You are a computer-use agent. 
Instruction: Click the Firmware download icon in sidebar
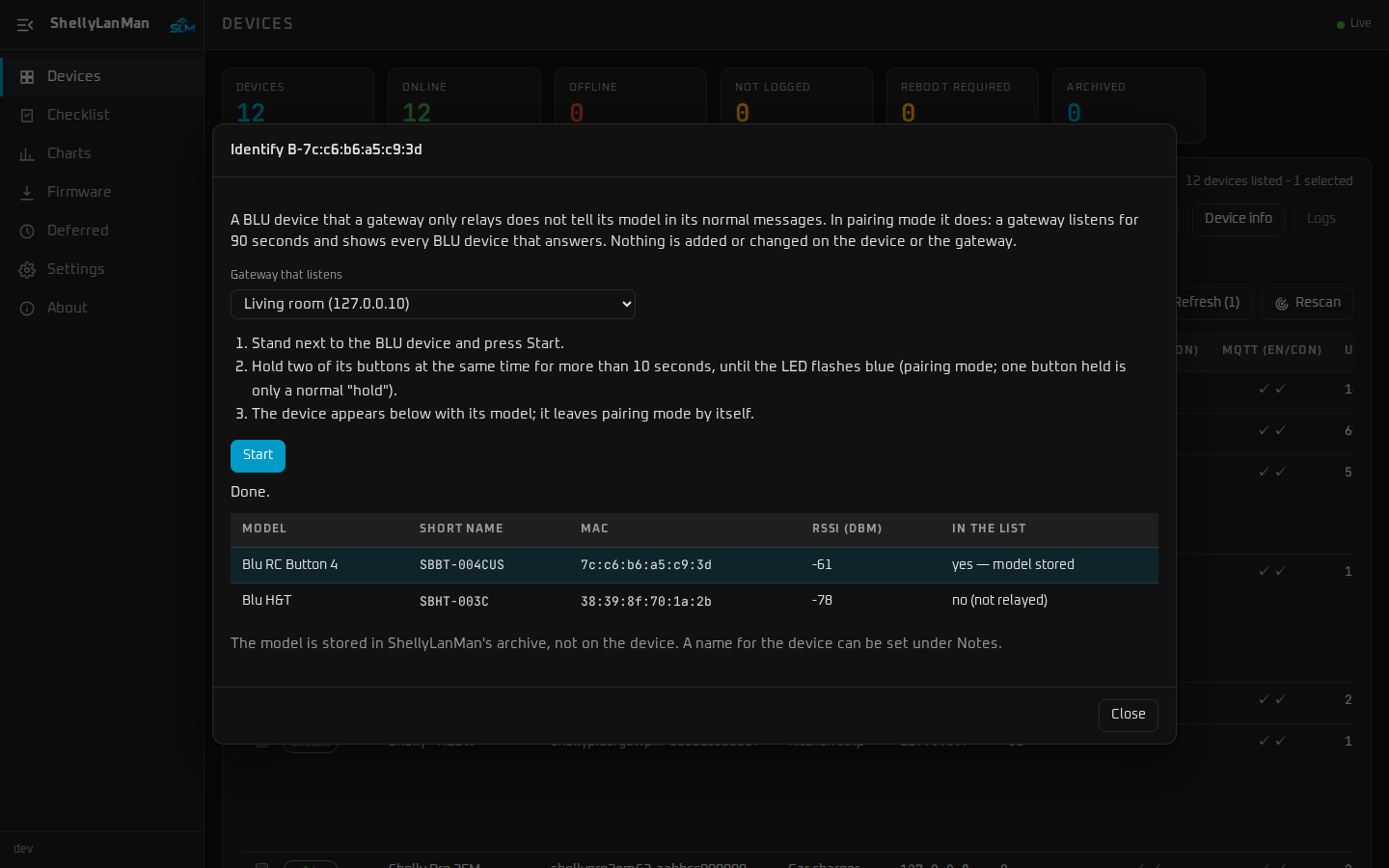pos(27,193)
